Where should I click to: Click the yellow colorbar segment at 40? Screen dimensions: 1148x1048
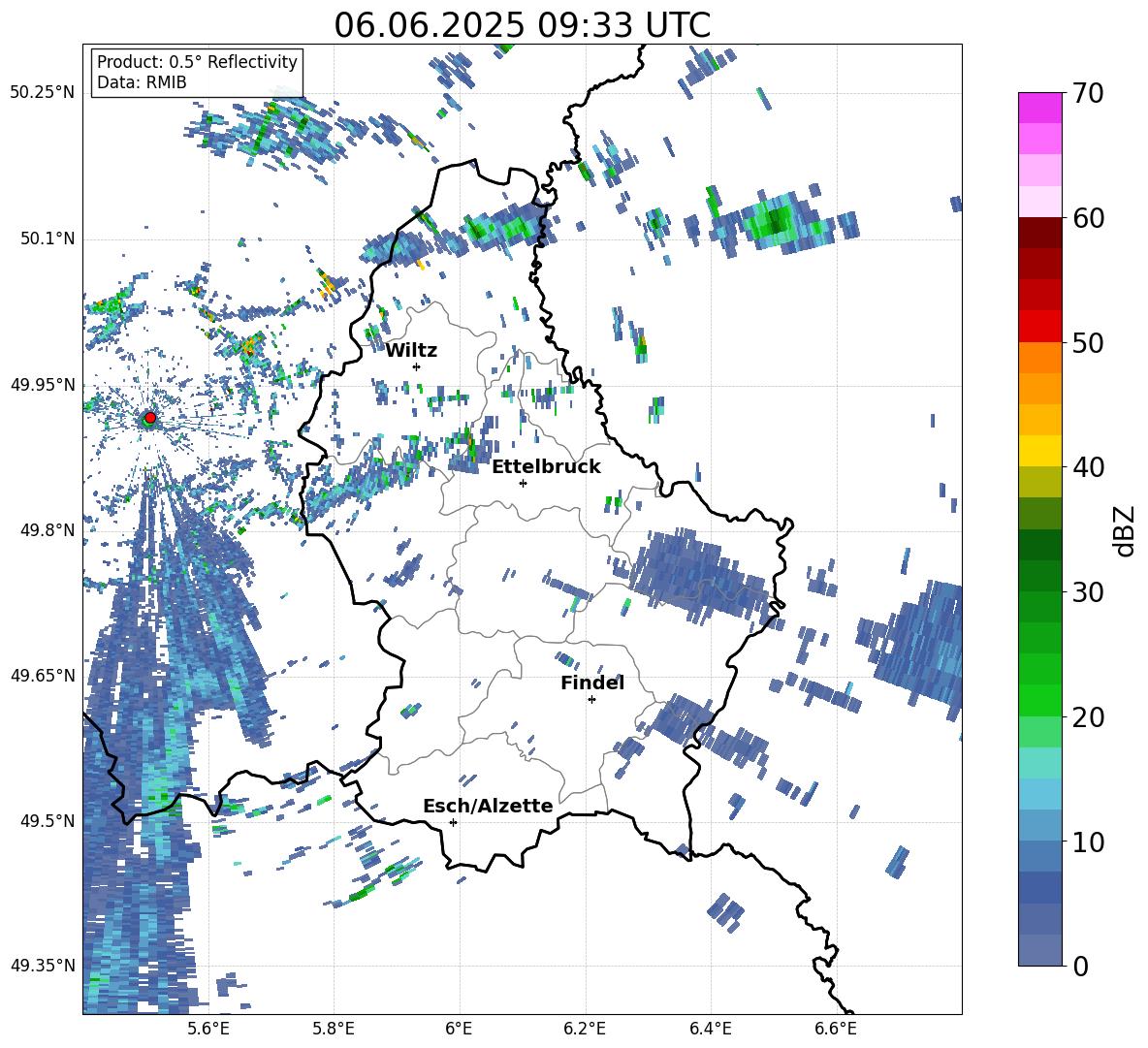1039,451
